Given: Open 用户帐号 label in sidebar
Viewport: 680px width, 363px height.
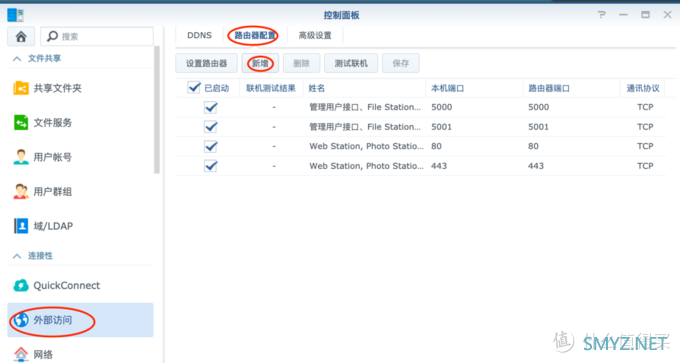Looking at the screenshot, I should point(53,157).
